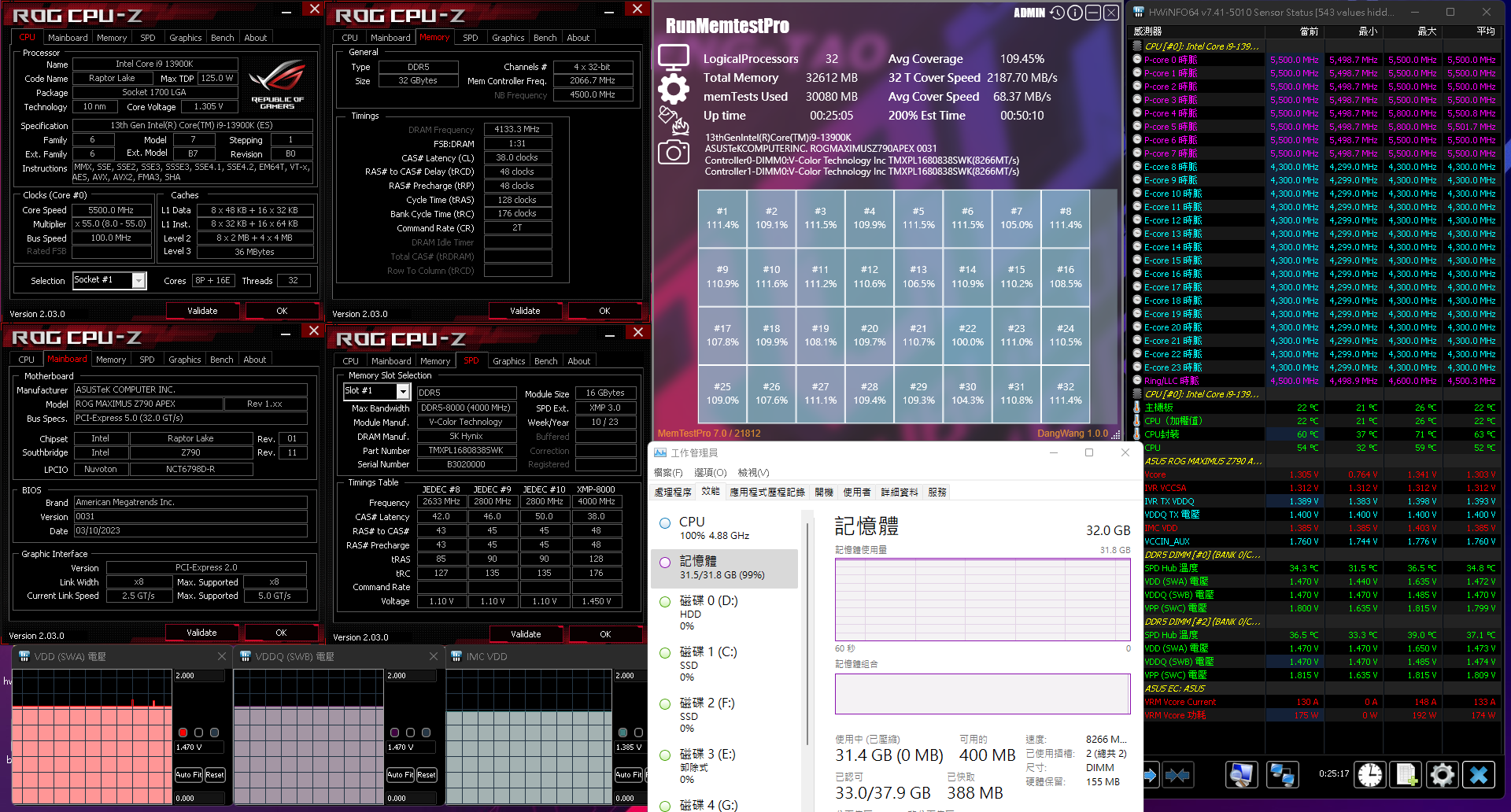Image resolution: width=1511 pixels, height=812 pixels.
Task: Click OK in CPU-Z SPD tab window
Action: (605, 634)
